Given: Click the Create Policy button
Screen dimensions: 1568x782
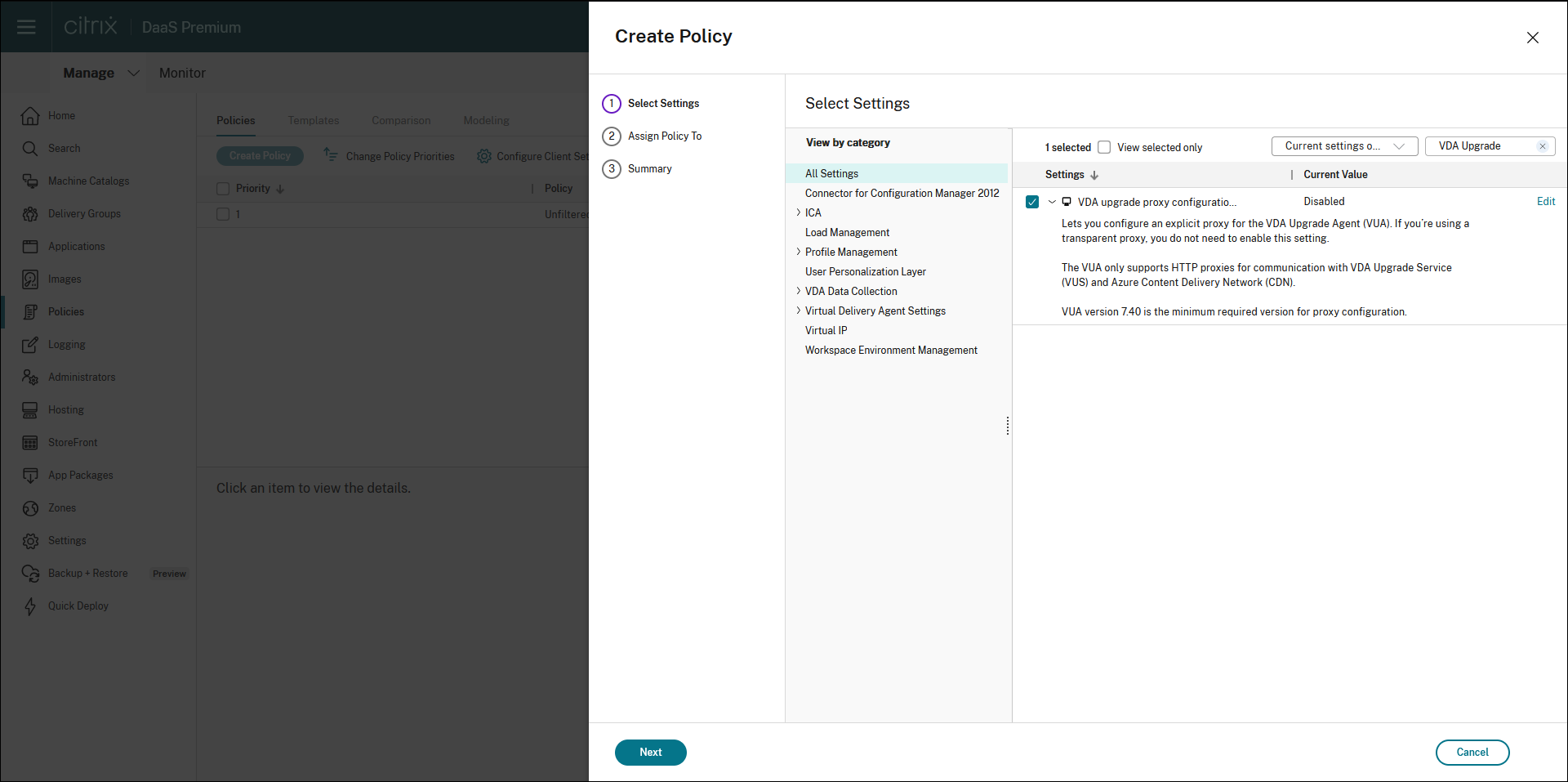Looking at the screenshot, I should click(260, 156).
